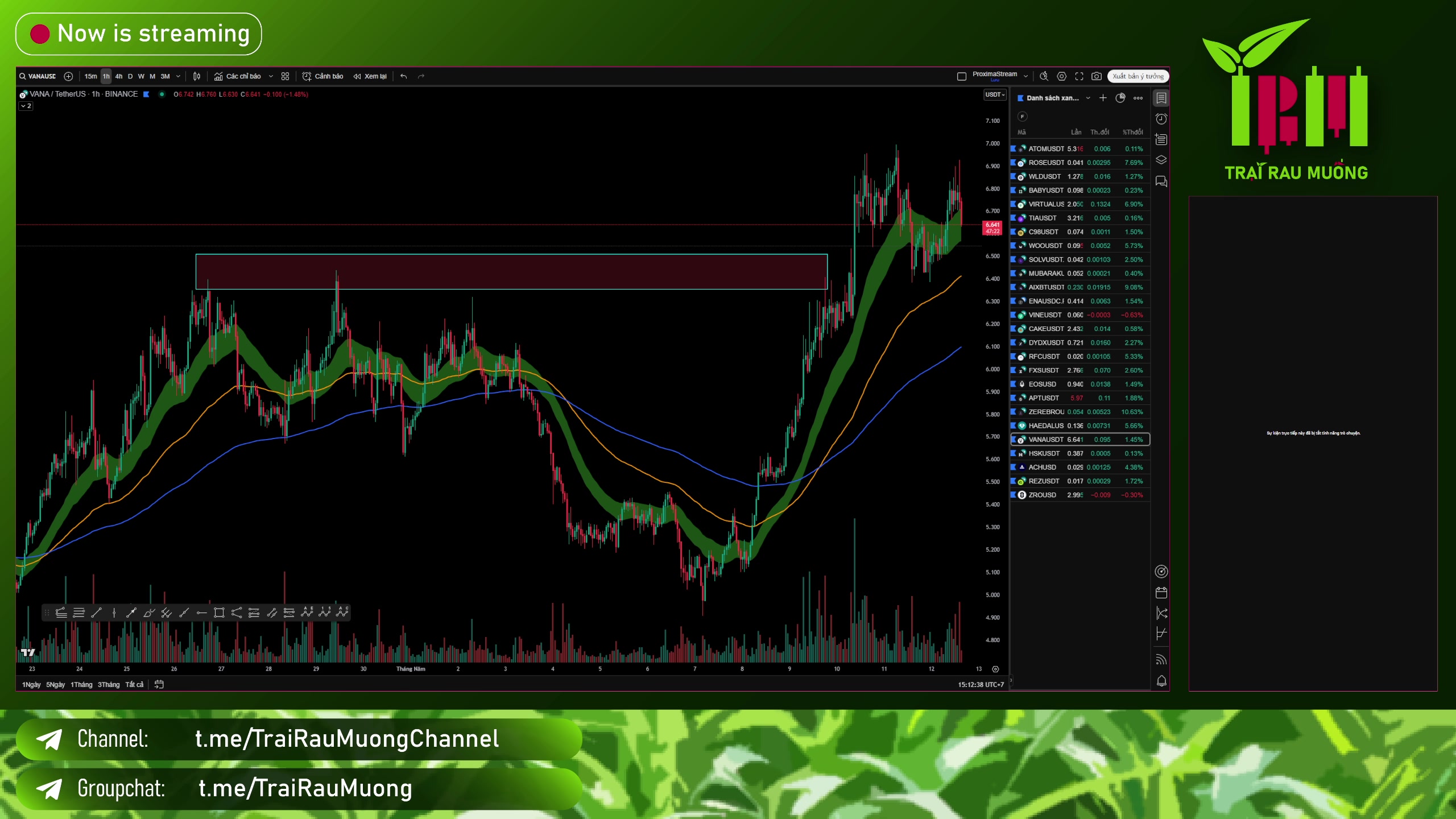Select VIRTUALUS row in the watchlist
Viewport: 1456px width, 819px height.
tap(1080, 204)
